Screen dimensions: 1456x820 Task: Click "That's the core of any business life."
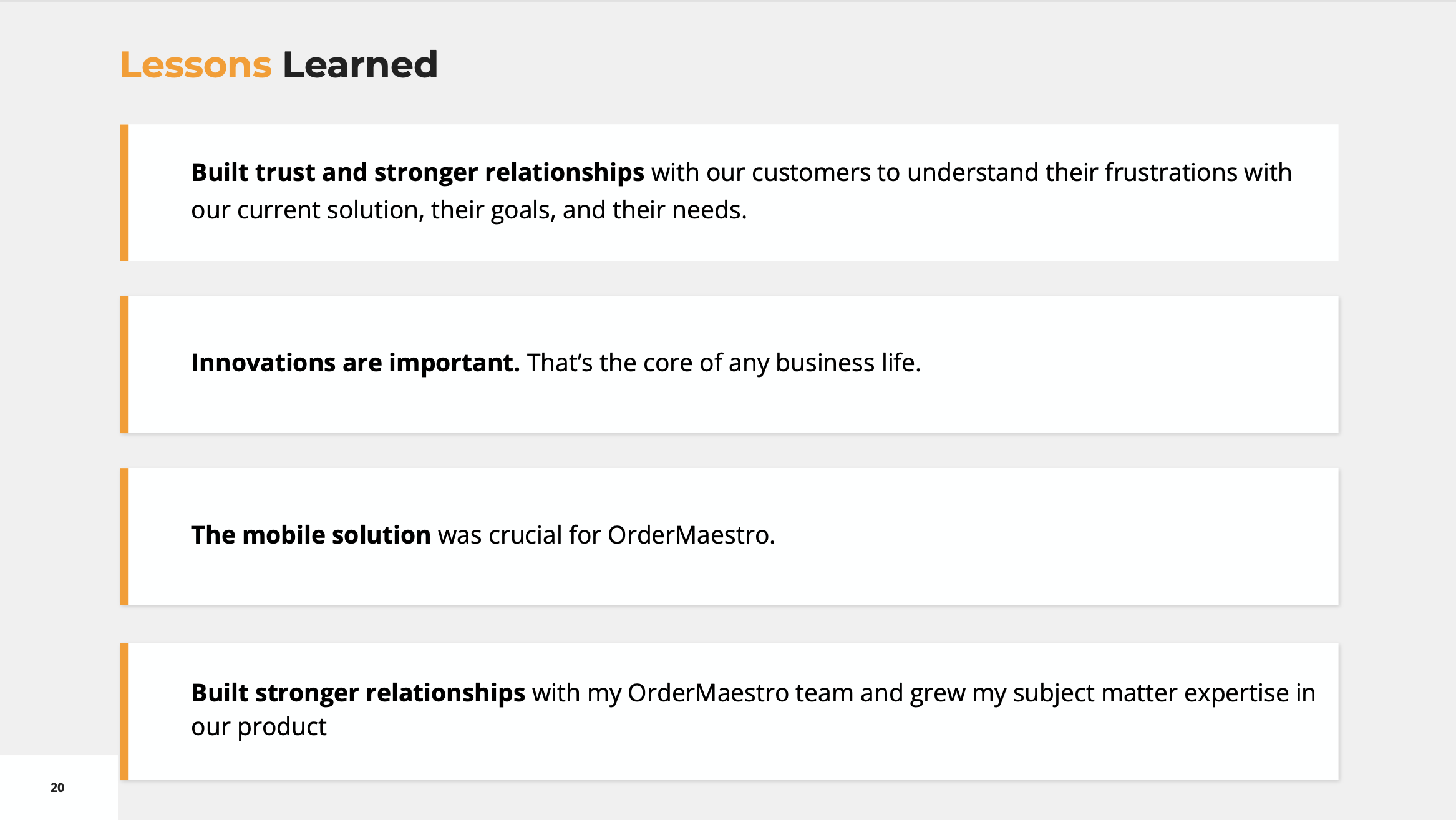point(724,363)
